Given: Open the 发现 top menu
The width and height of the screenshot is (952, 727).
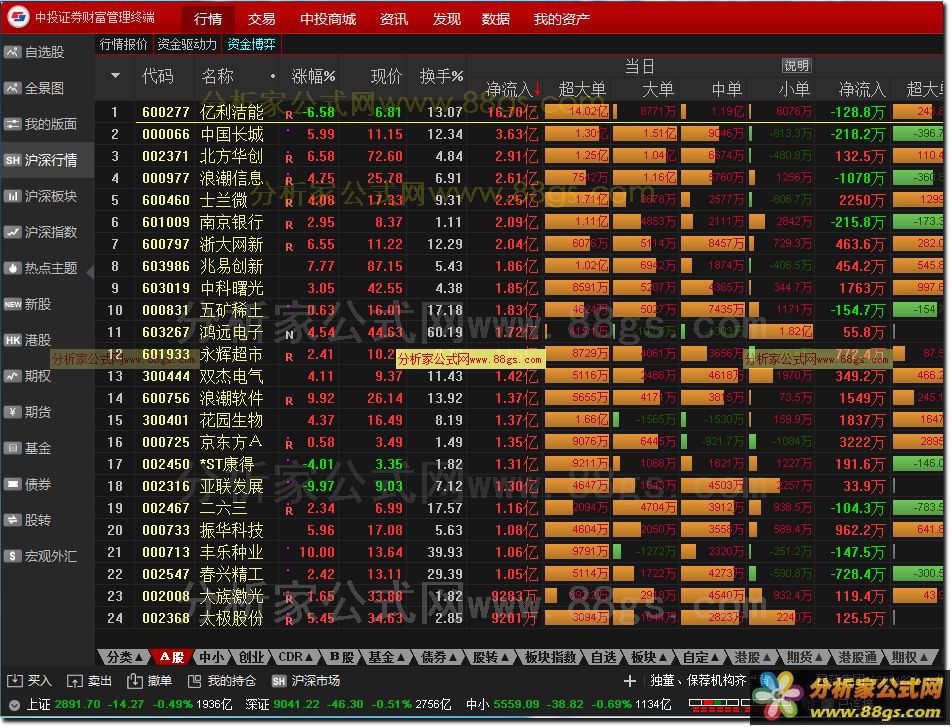Looking at the screenshot, I should click(x=446, y=19).
